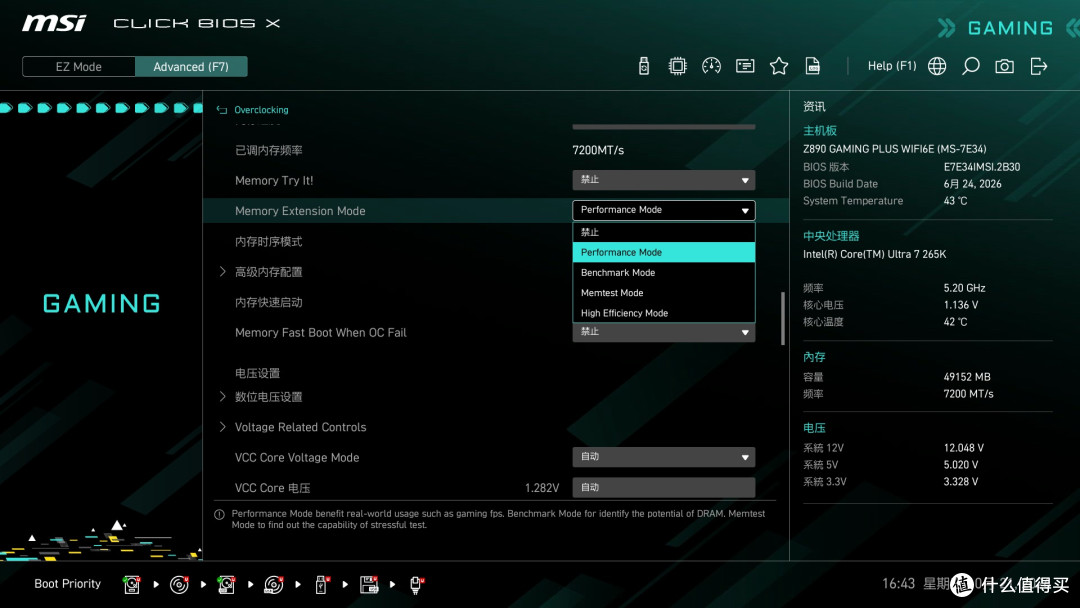Select the plain CD/DVD boot device icon

pos(179,585)
